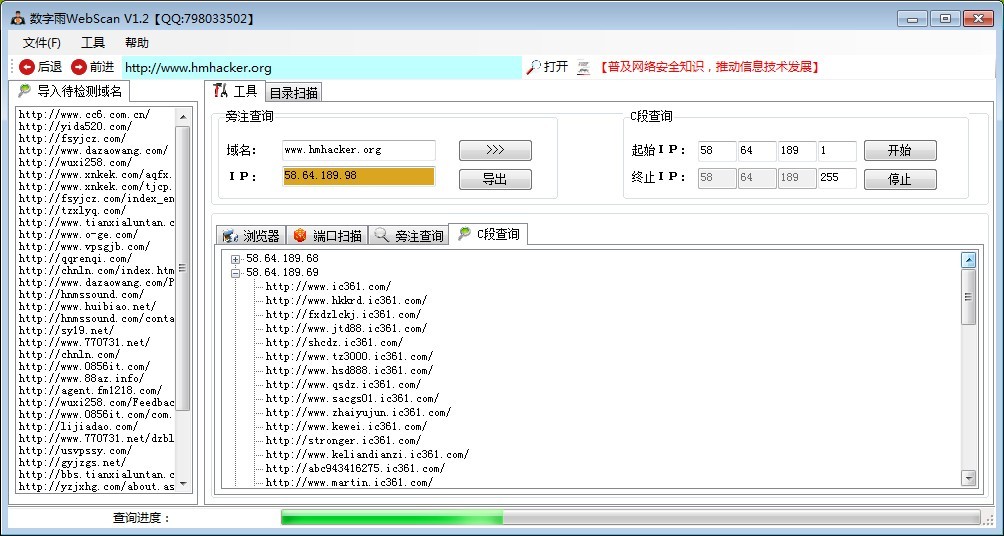Click the app icon in title bar
Viewport: 1004px width, 536px height.
click(17, 19)
